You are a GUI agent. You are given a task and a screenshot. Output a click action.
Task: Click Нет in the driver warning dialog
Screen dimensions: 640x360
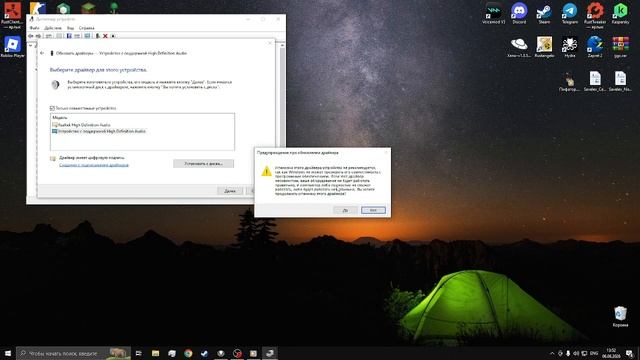373,210
